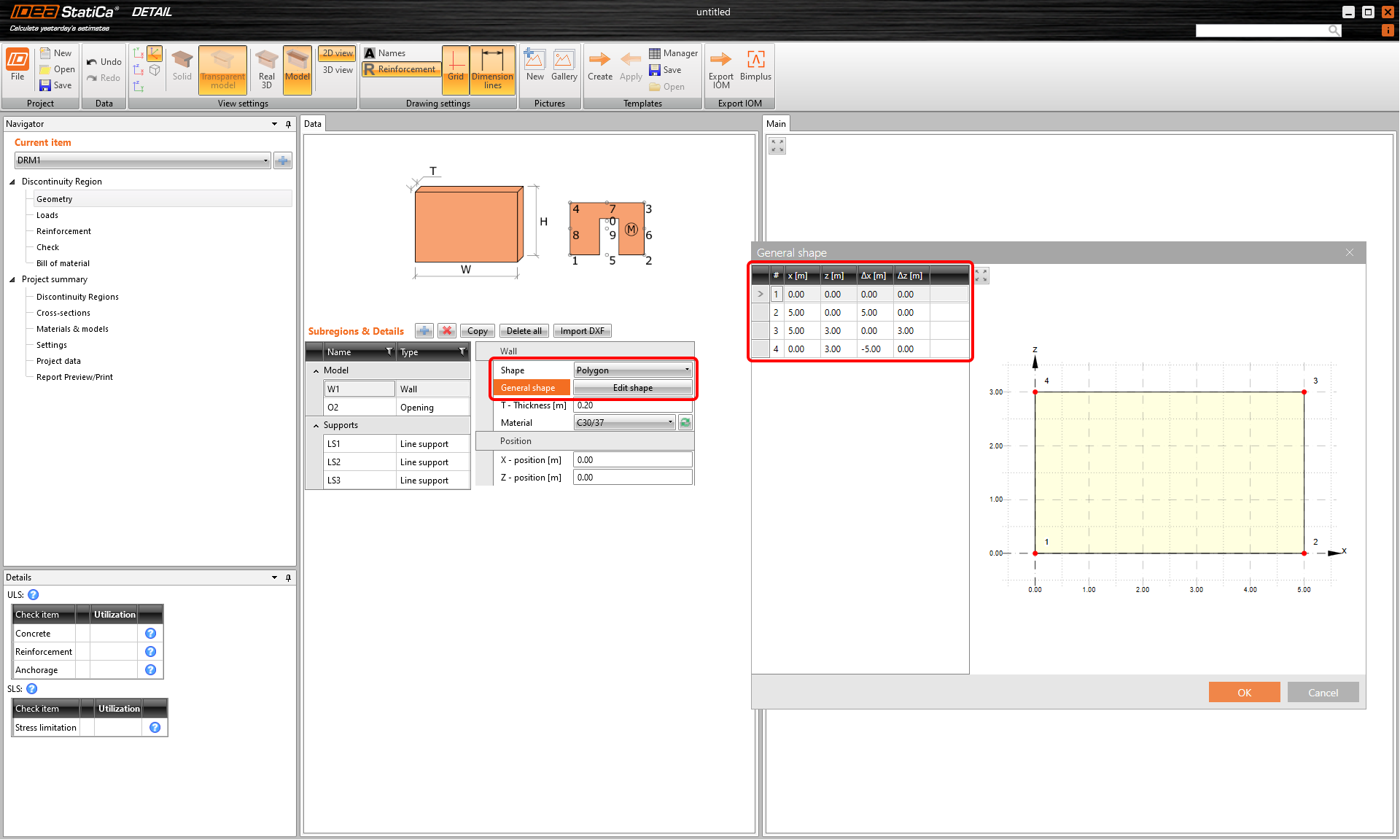Select the Reinforcement display icon

click(x=403, y=68)
